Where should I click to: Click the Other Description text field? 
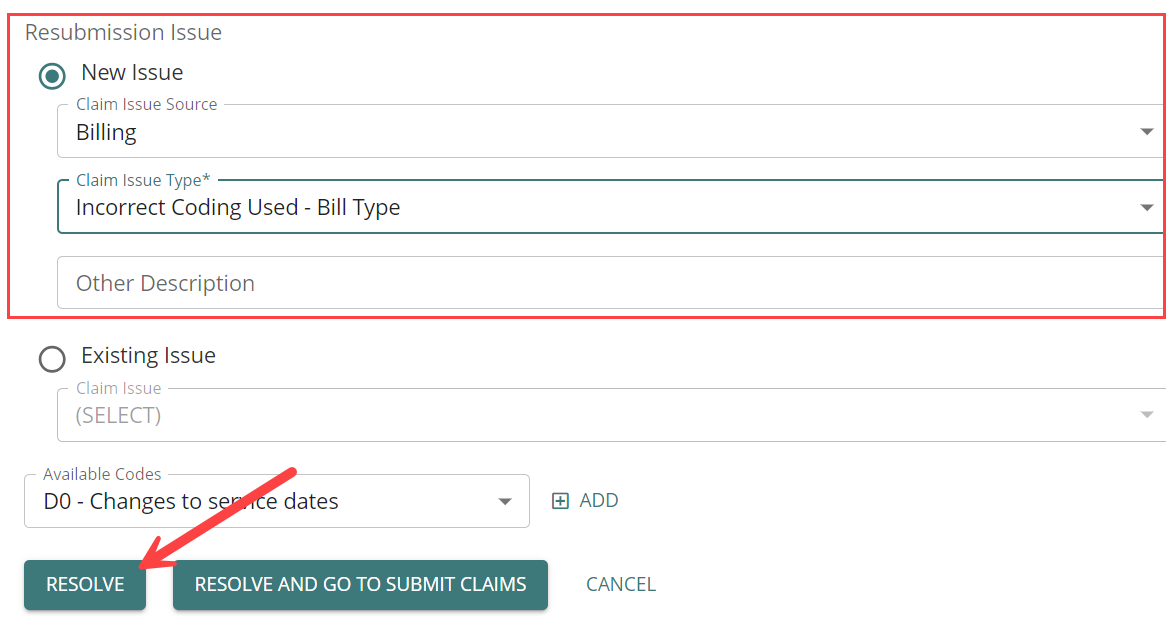(611, 283)
